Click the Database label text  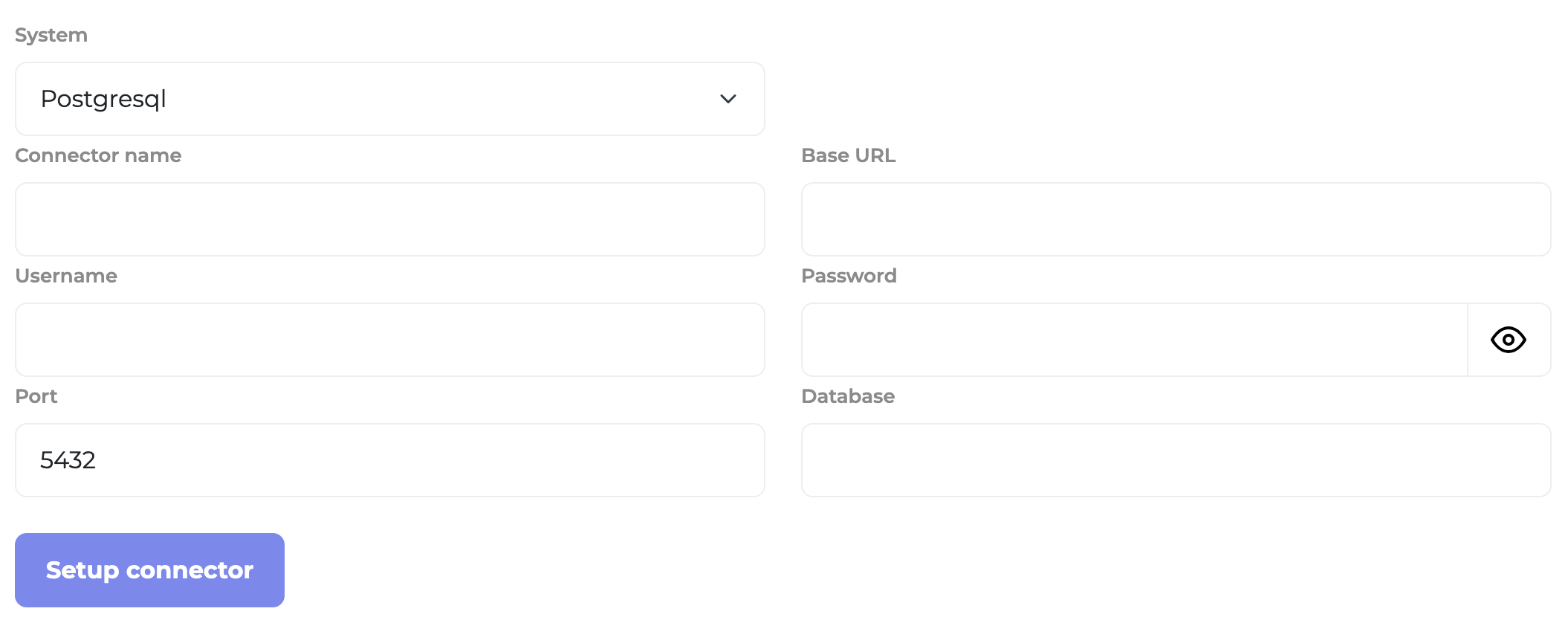click(848, 396)
